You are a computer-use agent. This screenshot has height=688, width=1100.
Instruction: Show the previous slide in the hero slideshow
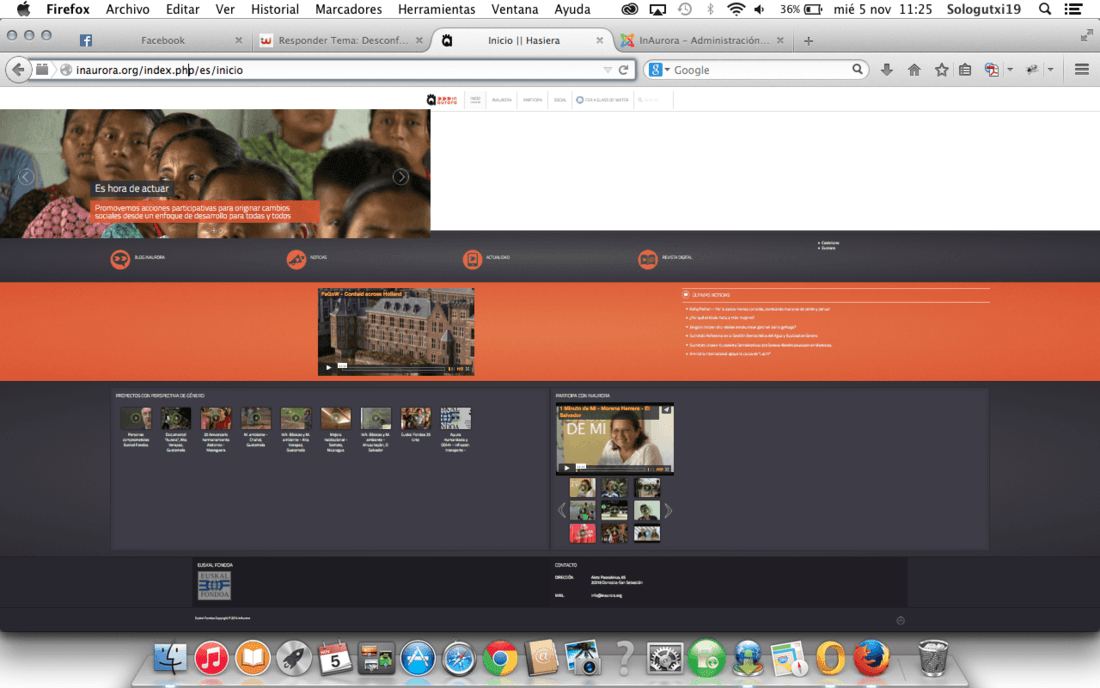pyautogui.click(x=25, y=177)
